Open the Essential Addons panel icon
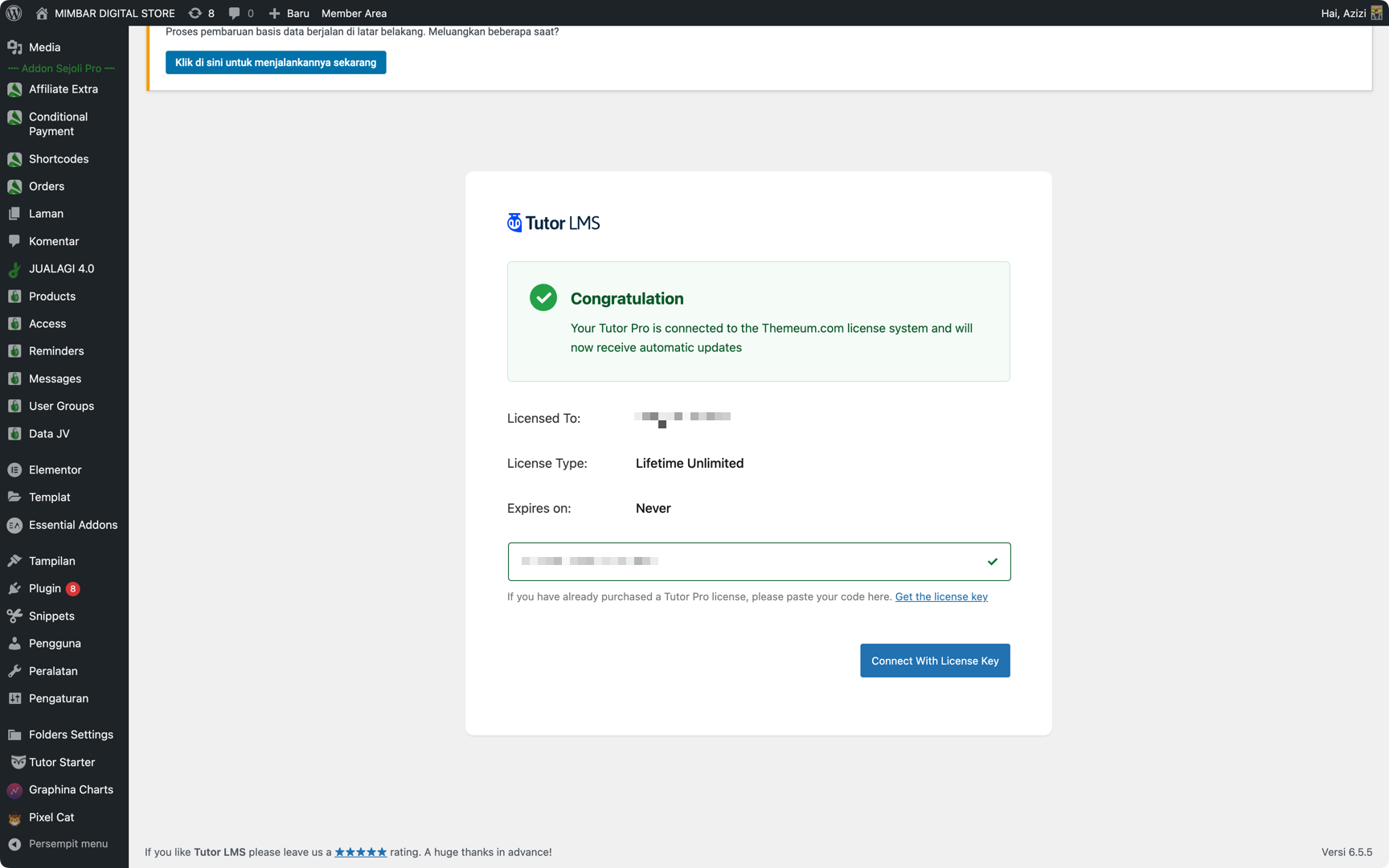Image resolution: width=1389 pixels, height=868 pixels. pos(14,525)
